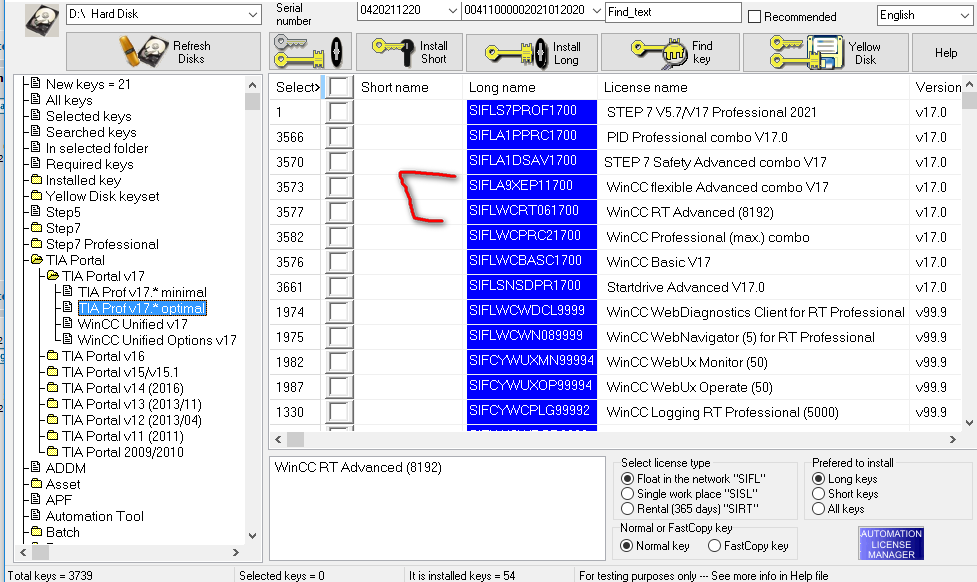Image resolution: width=977 pixels, height=582 pixels.
Task: Select Rental (365 days) "SIRT" option
Action: 627,509
